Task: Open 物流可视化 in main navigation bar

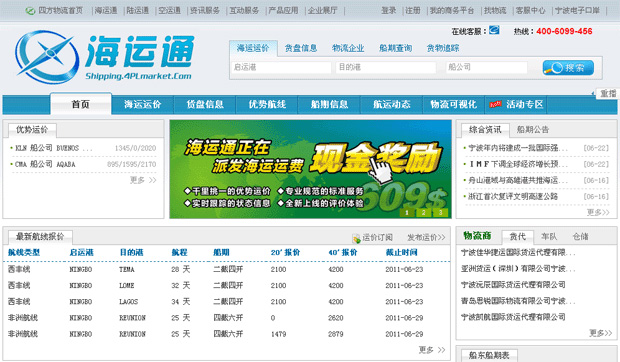Action: (x=454, y=105)
